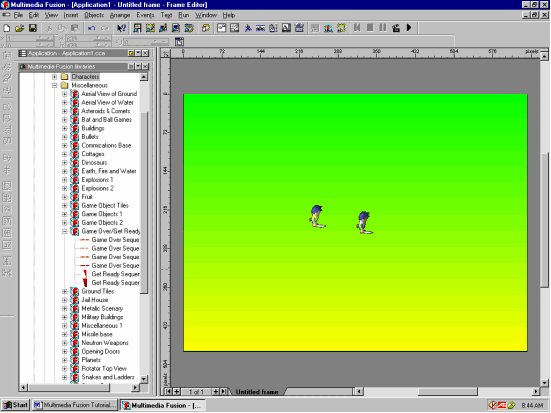
Task: Select Earth, Fire and Water library
Action: tap(109, 171)
